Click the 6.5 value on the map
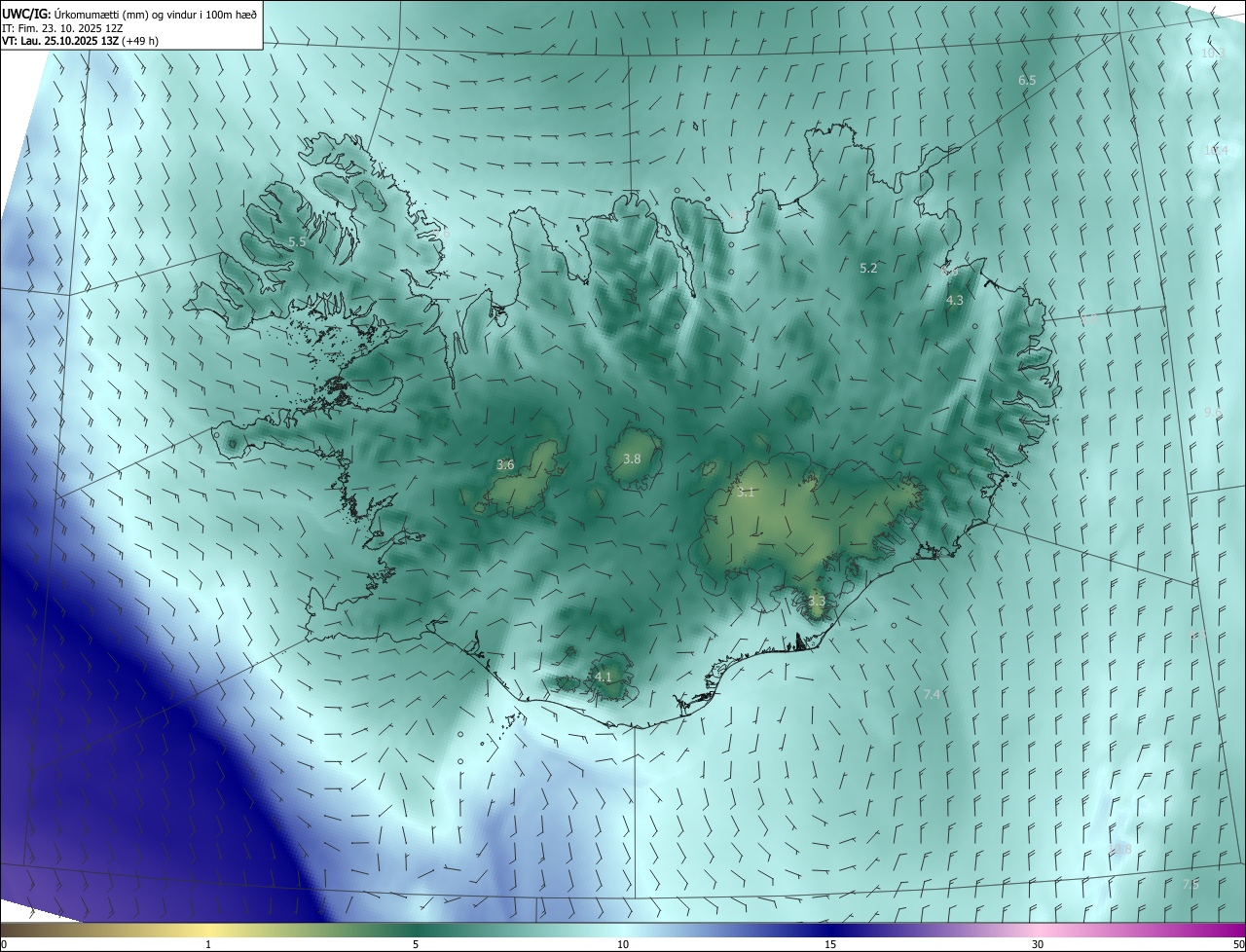This screenshot has width=1246, height=952. click(1027, 80)
